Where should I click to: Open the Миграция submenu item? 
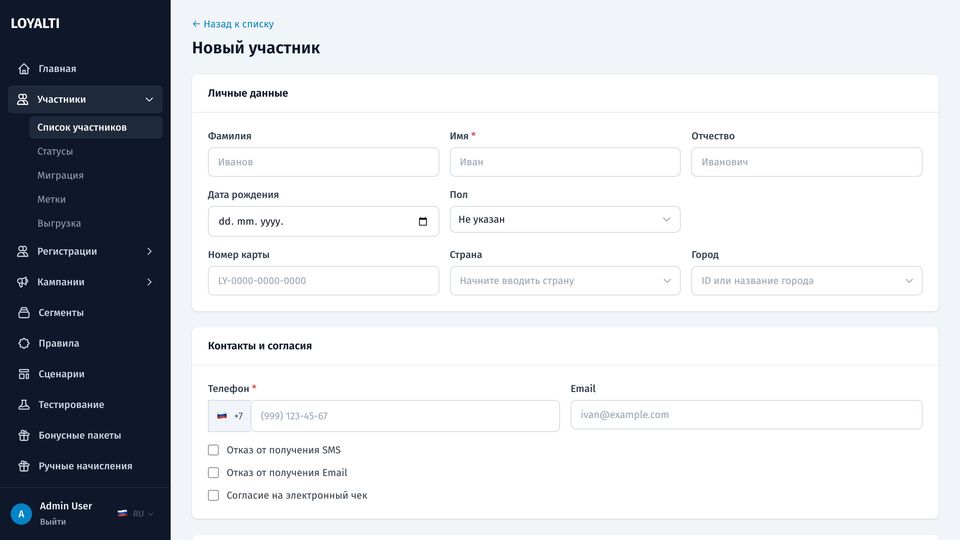click(x=61, y=175)
